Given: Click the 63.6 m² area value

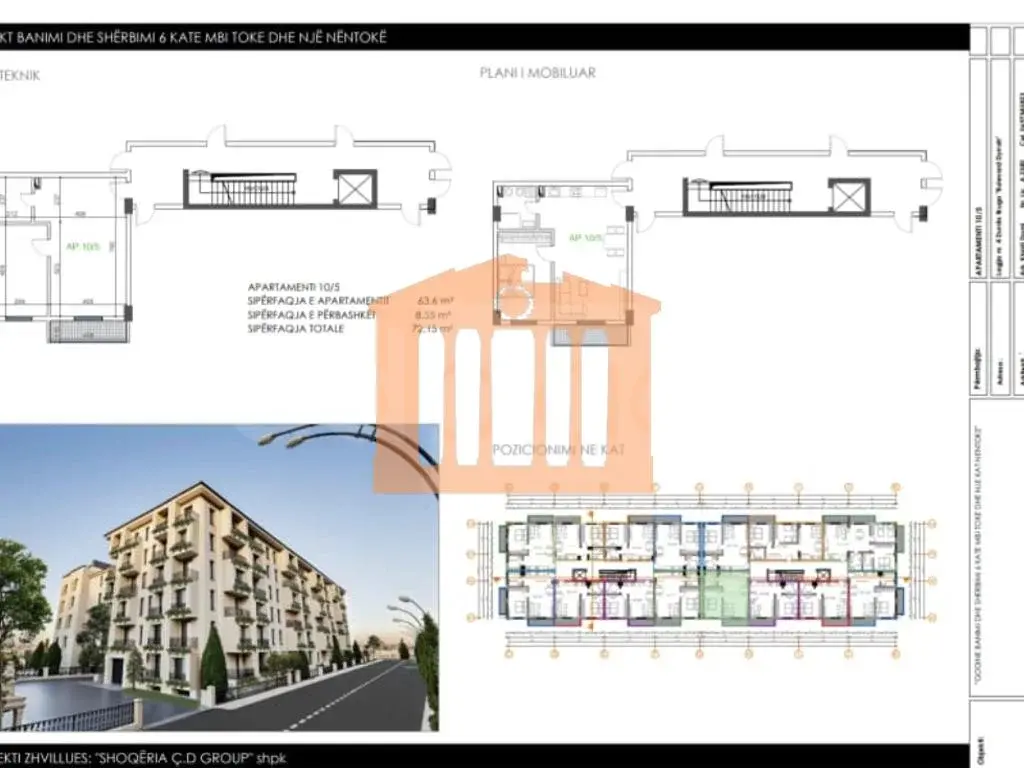Looking at the screenshot, I should click(436, 301).
